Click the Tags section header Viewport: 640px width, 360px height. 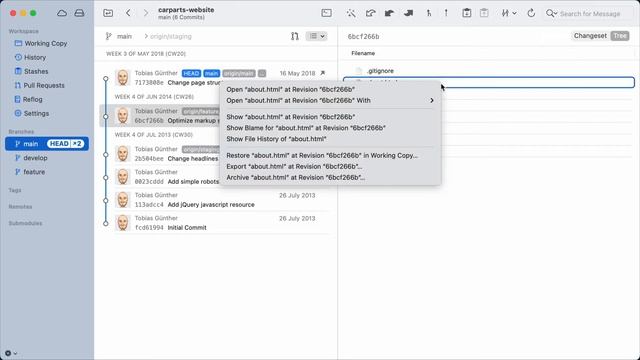point(15,190)
